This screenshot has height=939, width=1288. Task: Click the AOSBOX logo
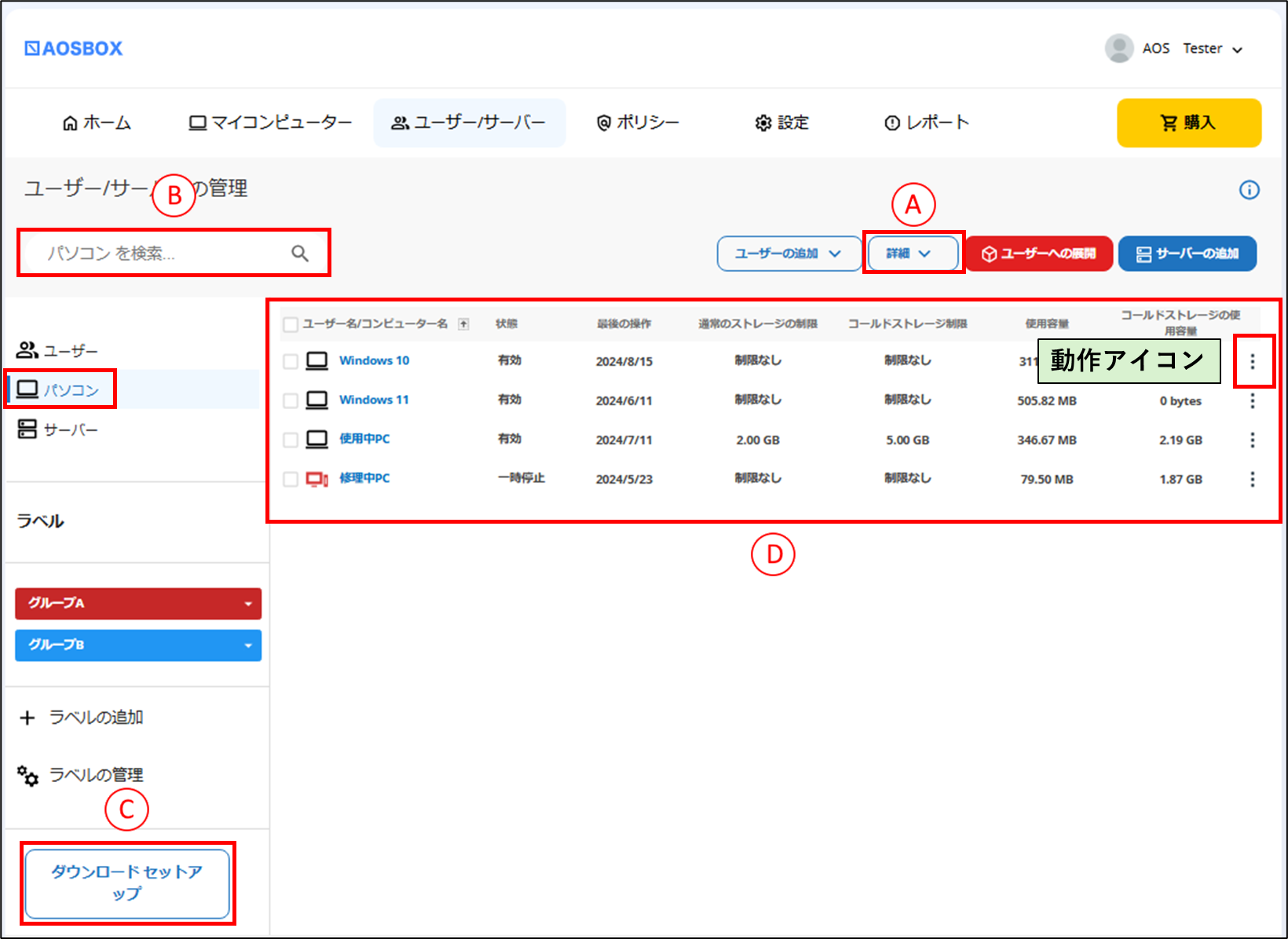pos(74,49)
